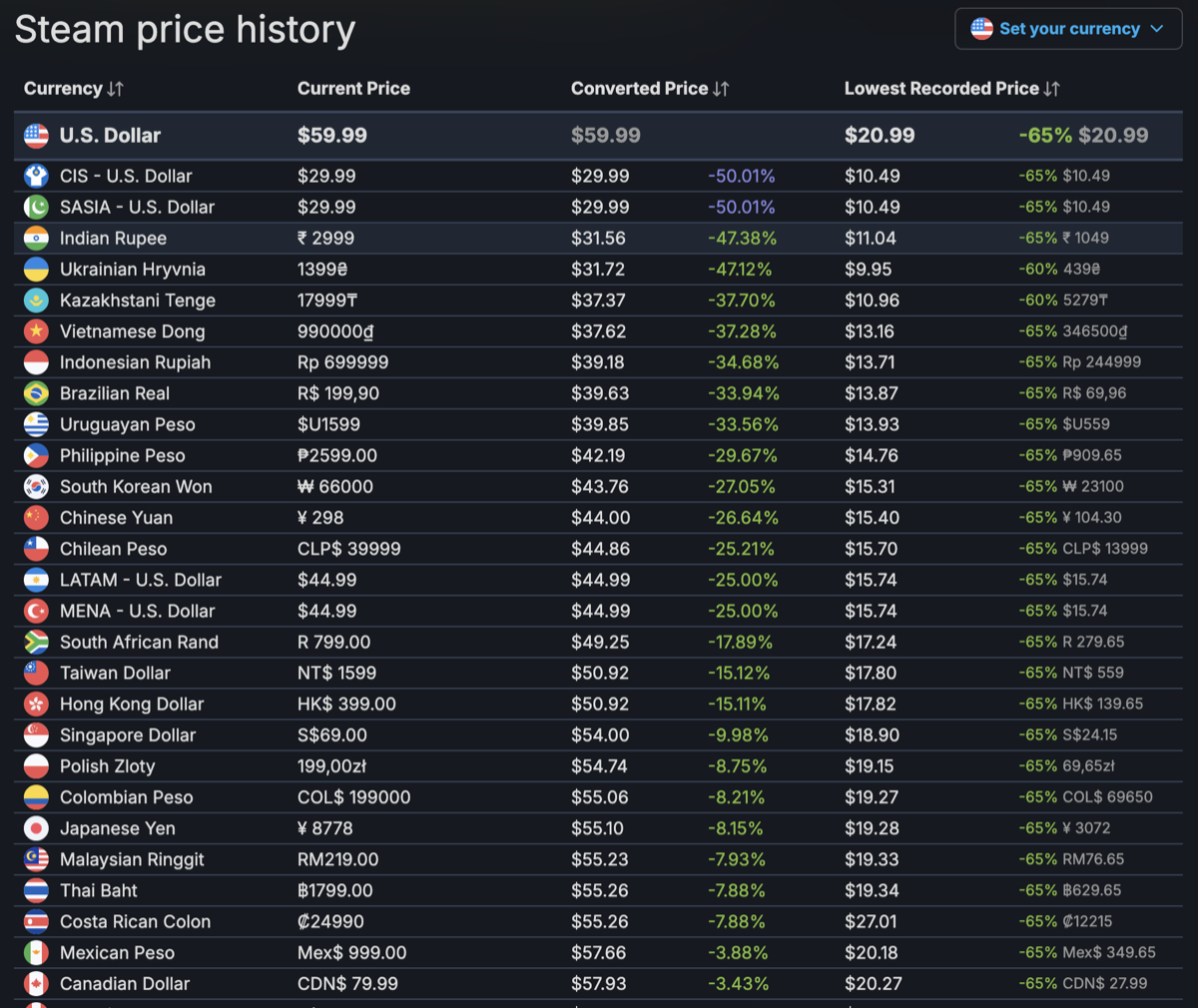This screenshot has width=1198, height=1008.
Task: Click Costa Rican Colon lowest price $27.01
Action: (x=871, y=921)
